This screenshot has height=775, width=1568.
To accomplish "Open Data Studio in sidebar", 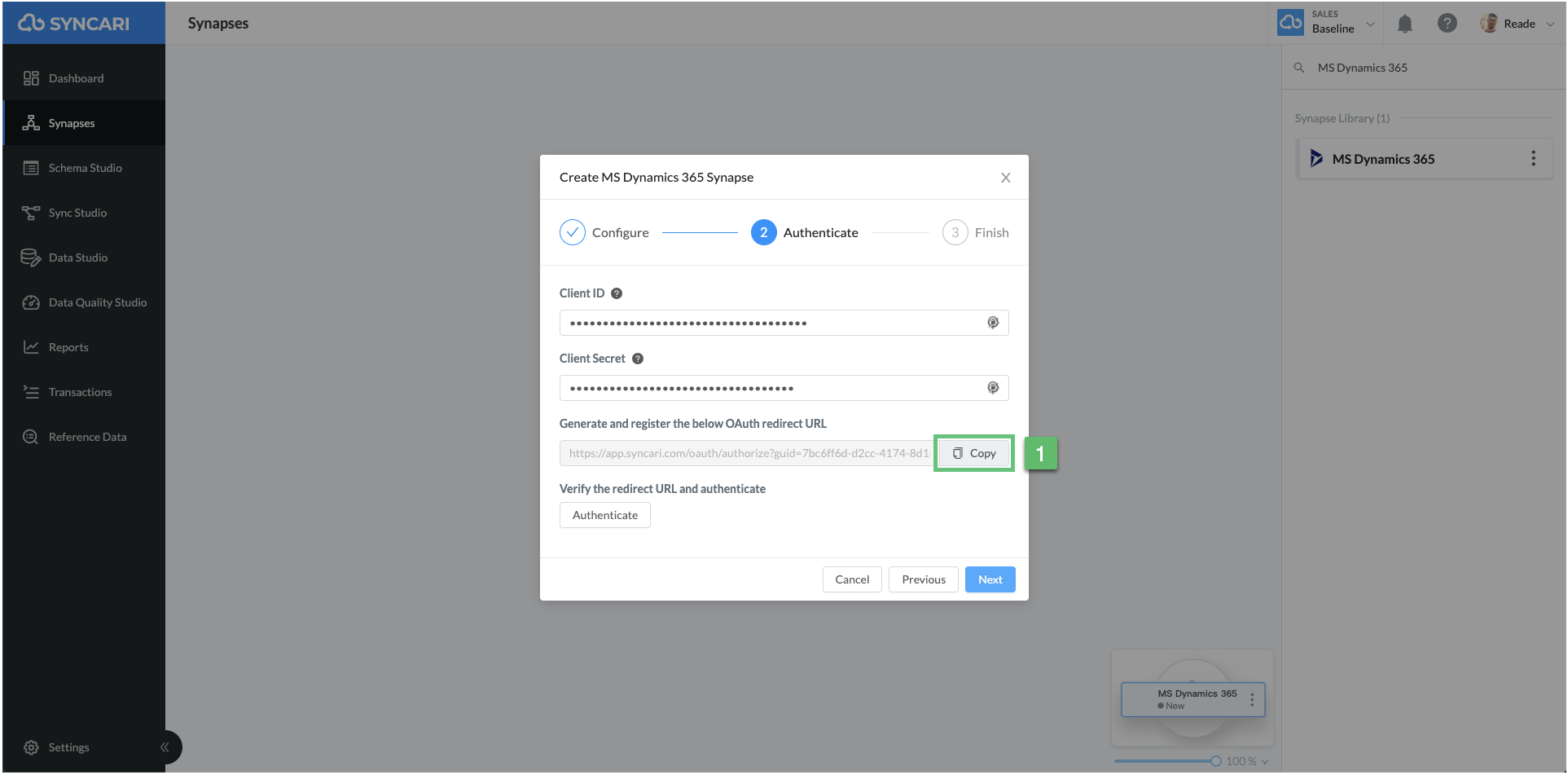I will pyautogui.click(x=84, y=258).
